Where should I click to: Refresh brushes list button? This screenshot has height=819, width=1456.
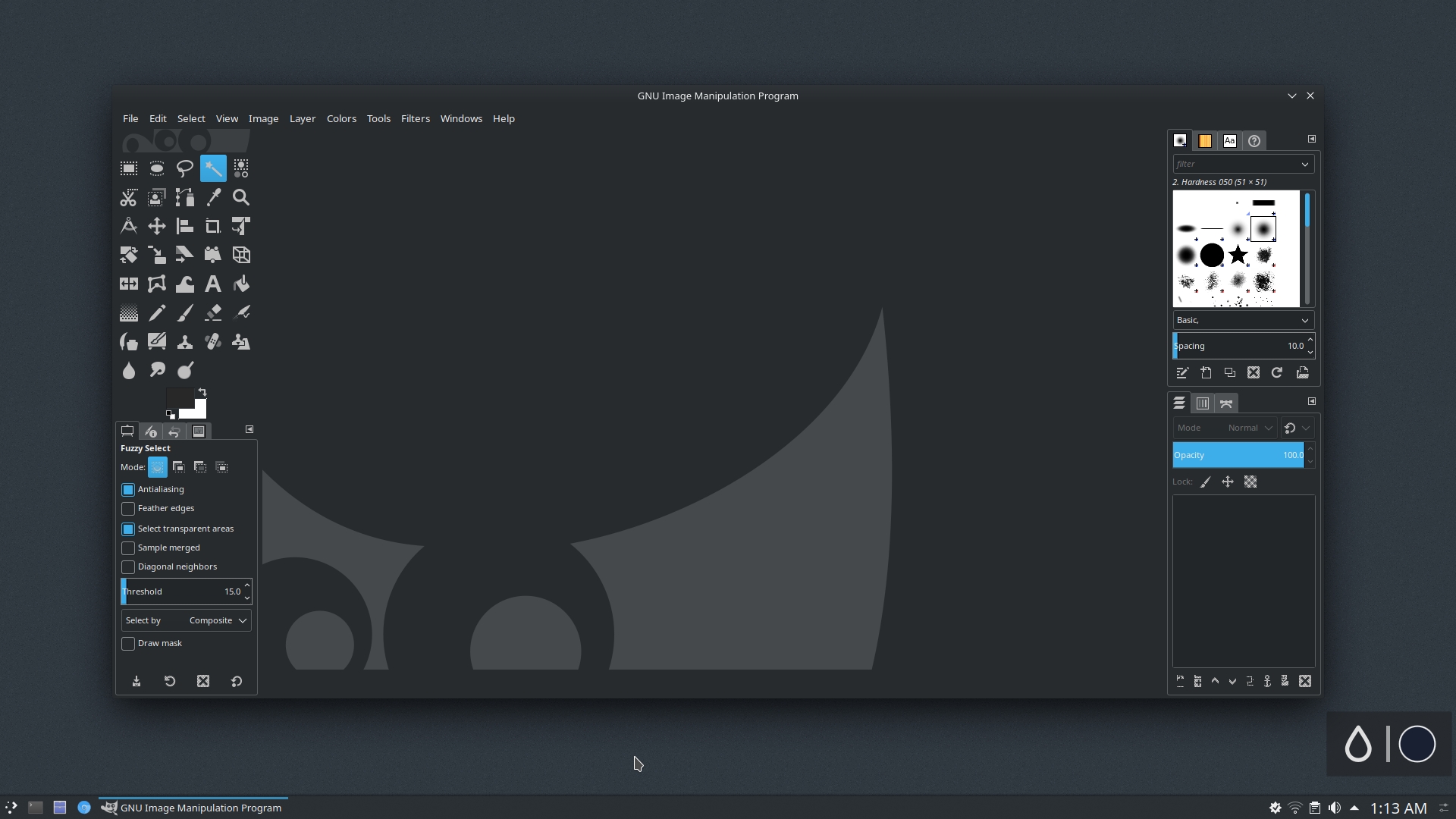[1277, 372]
